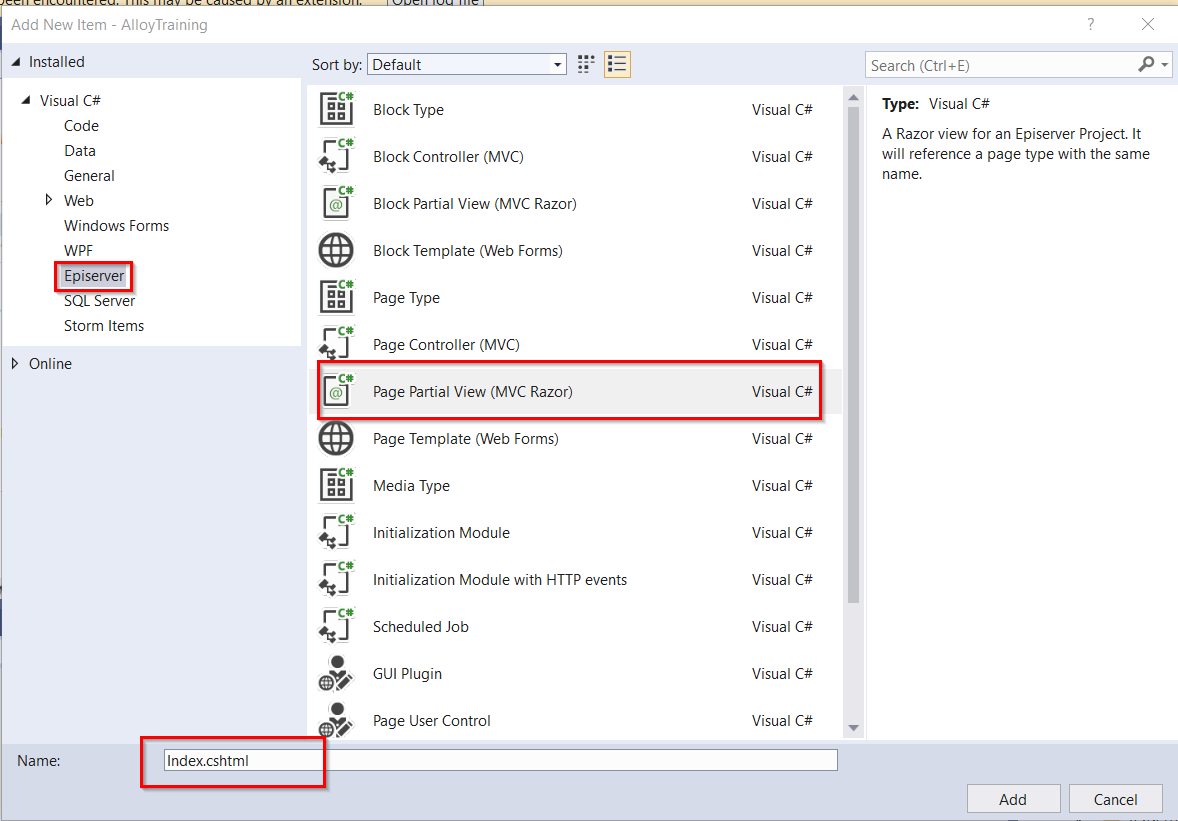Click the Scheduled Job icon
This screenshot has width=1178, height=821.
click(x=336, y=627)
